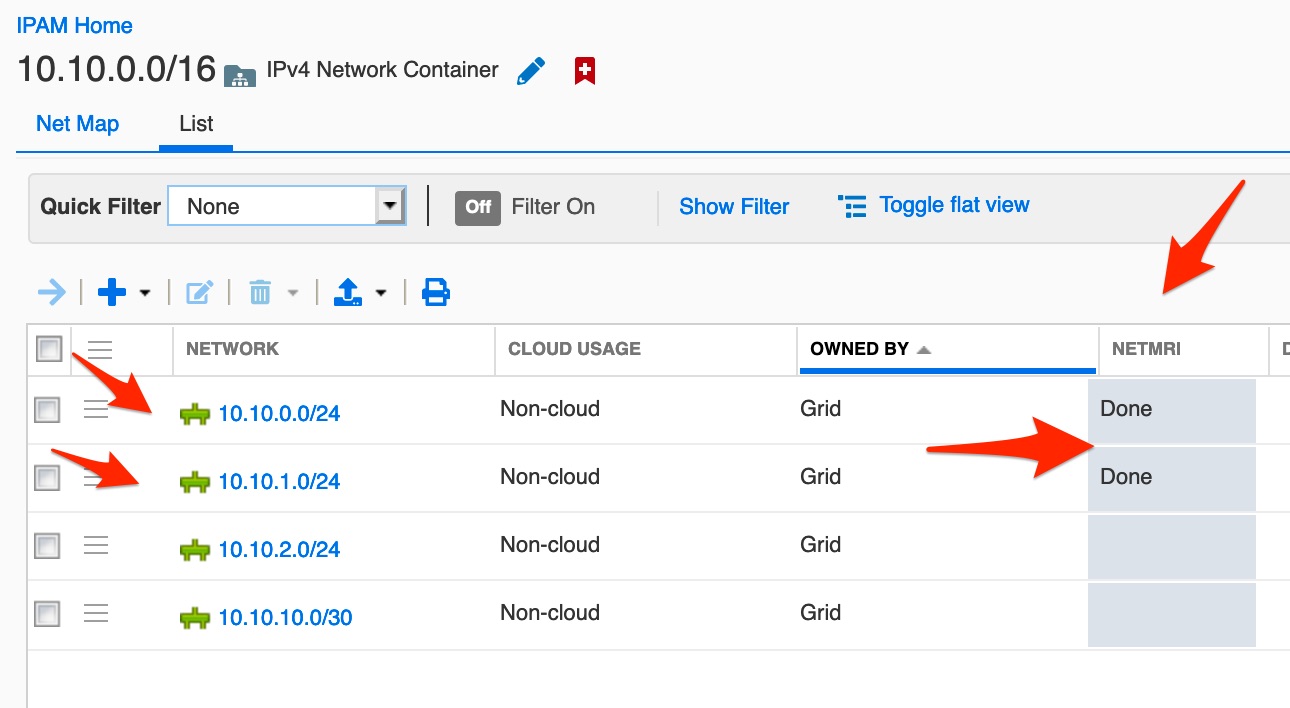The image size is (1290, 708).
Task: Expand the export dropdown arrow
Action: tap(381, 294)
